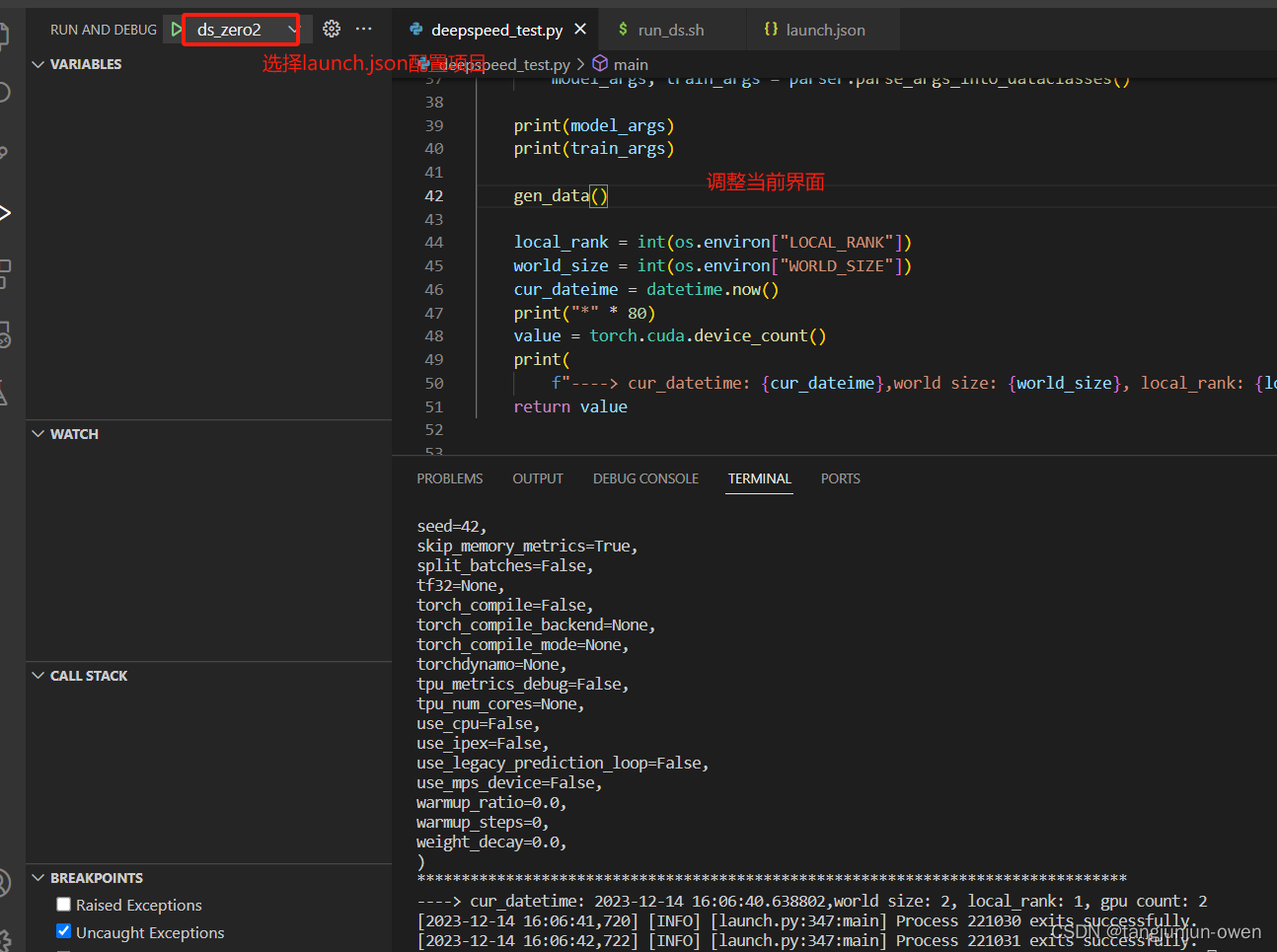Click the RUN AND DEBUG panel title

(104, 30)
